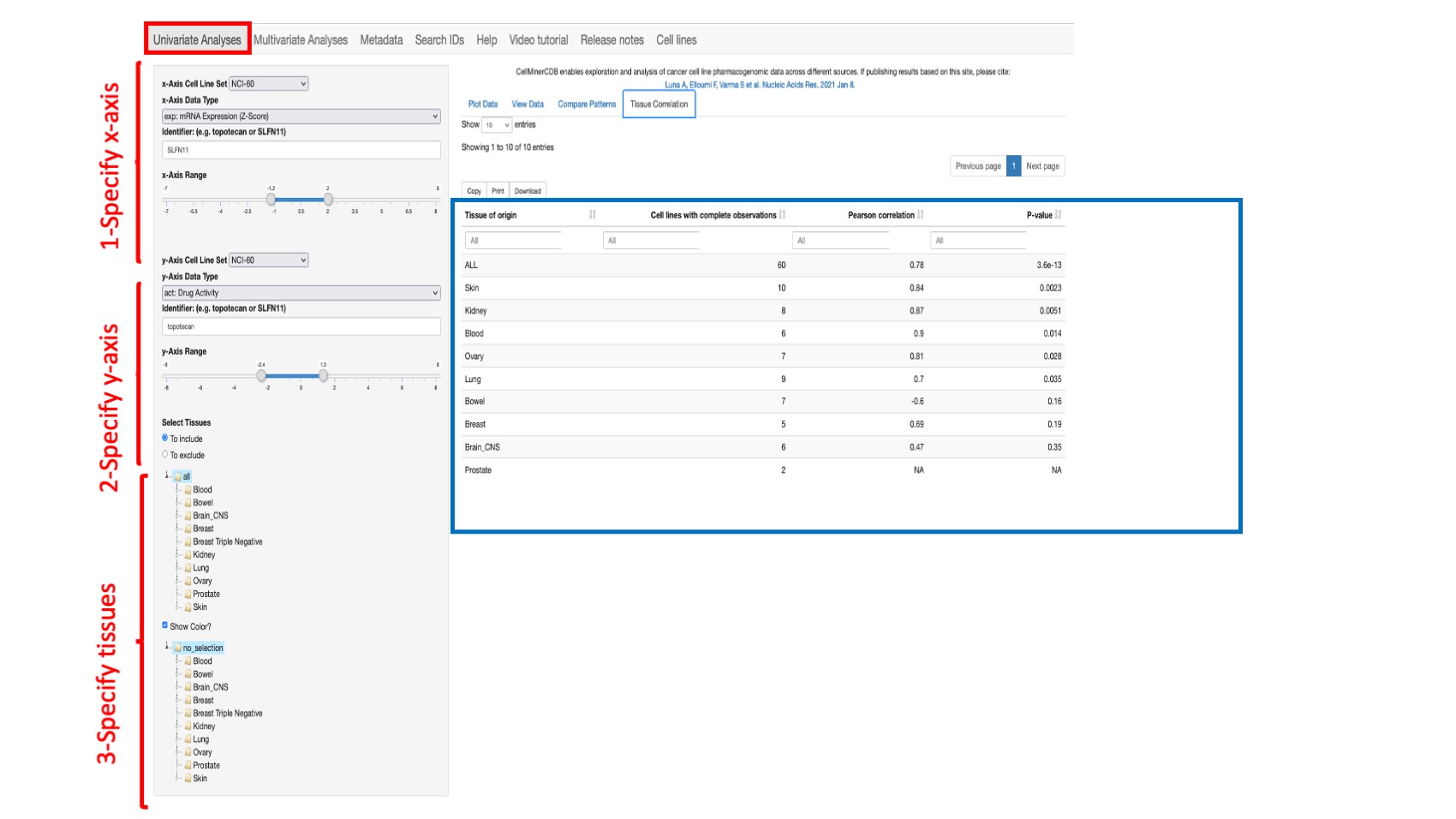Uncheck the Show Color? checkbox
1456x819 pixels.
click(164, 626)
